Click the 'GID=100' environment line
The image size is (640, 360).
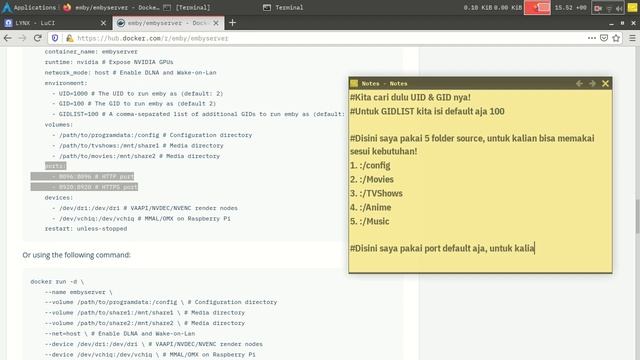pyautogui.click(x=133, y=104)
